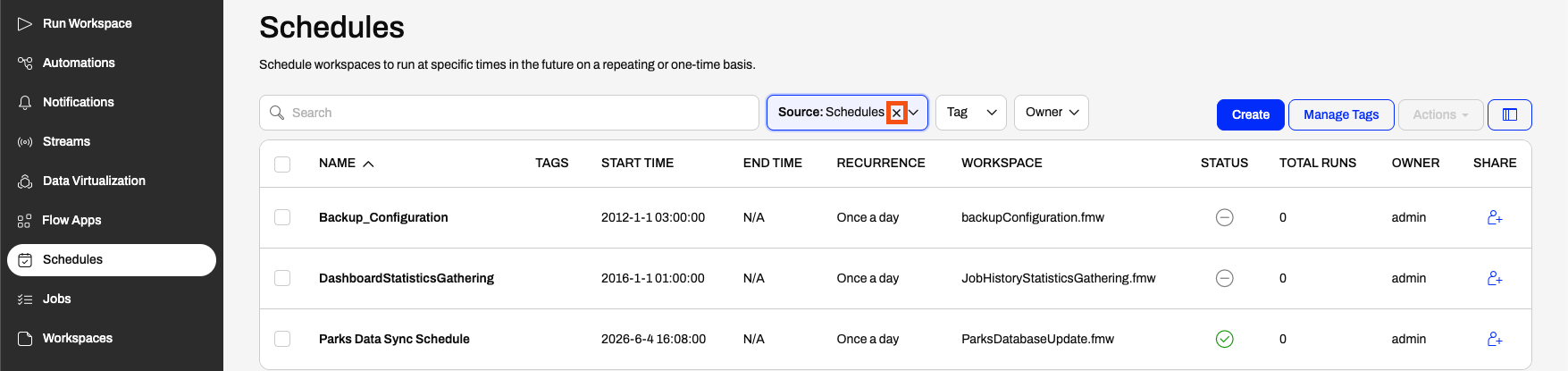Click the disabled status icon for Backup_Configuration
This screenshot has width=1568, height=371.
pyautogui.click(x=1225, y=217)
